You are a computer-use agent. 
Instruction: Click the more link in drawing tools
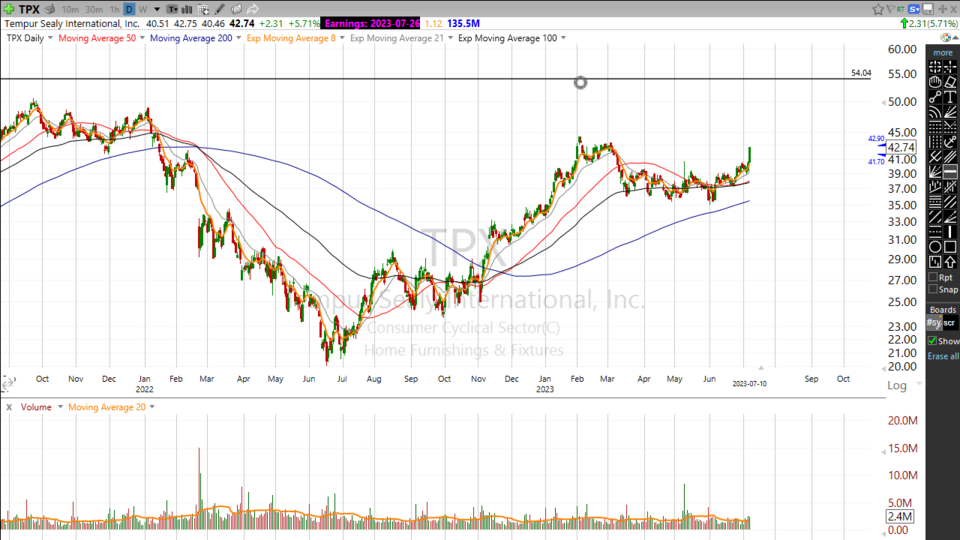(x=943, y=53)
